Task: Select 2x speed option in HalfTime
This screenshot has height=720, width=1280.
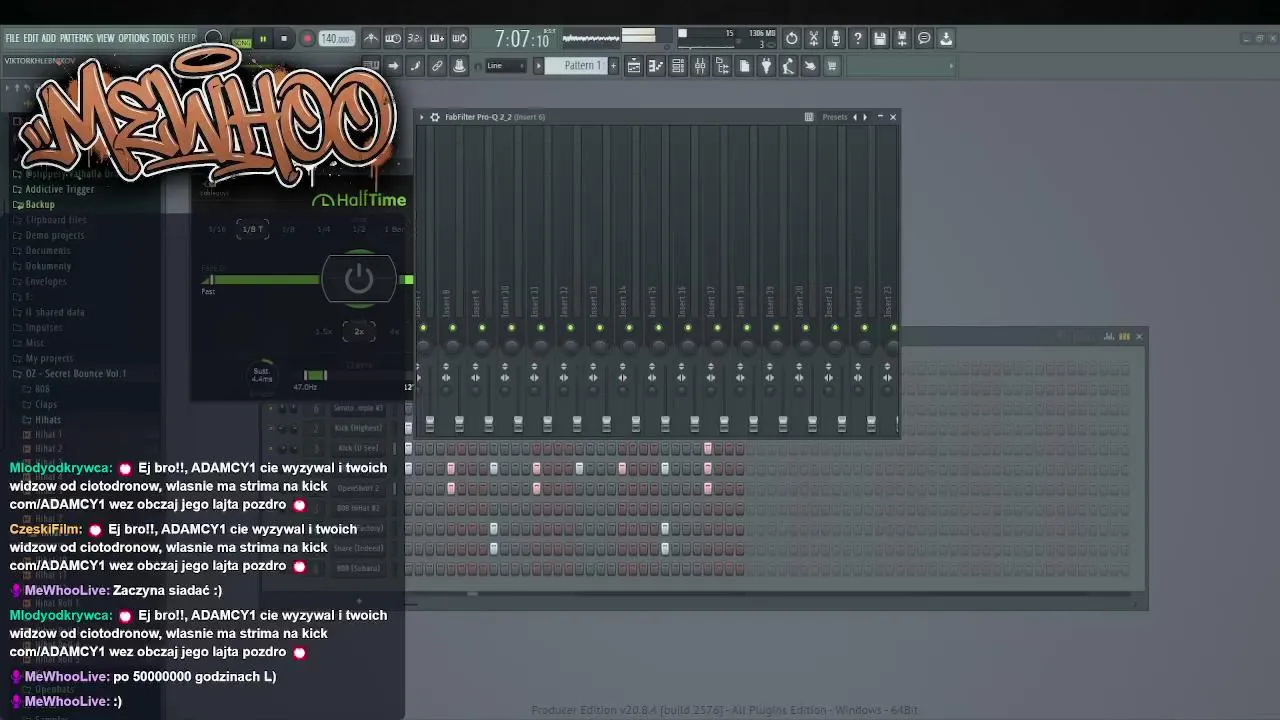Action: pos(359,332)
